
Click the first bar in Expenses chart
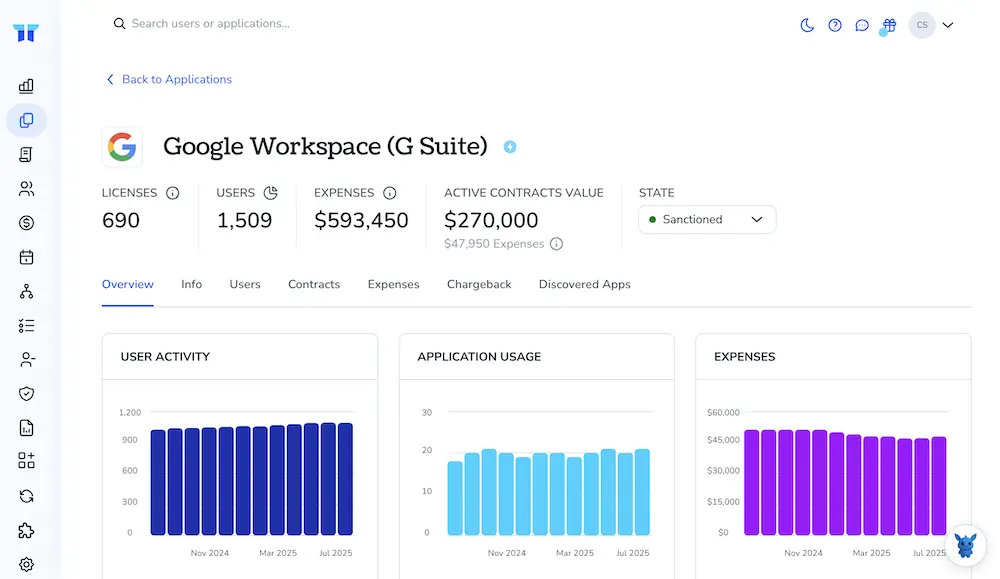pos(752,483)
